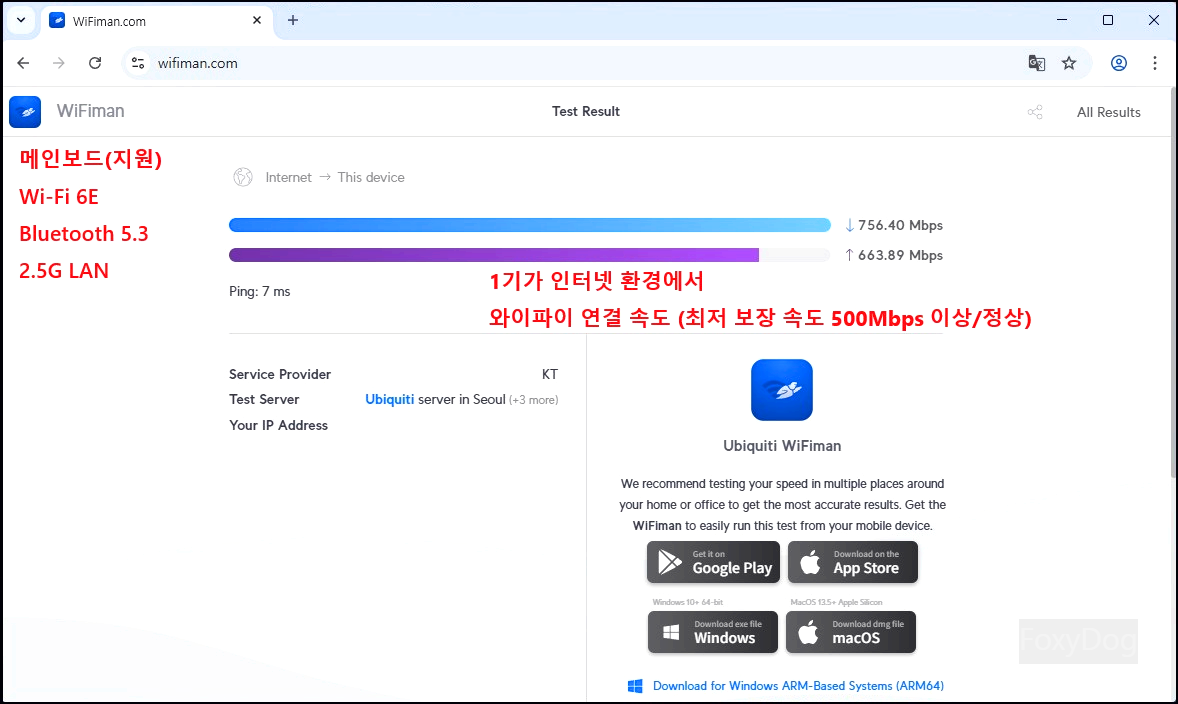The image size is (1178, 704).
Task: Download the Windows exe file
Action: point(712,632)
